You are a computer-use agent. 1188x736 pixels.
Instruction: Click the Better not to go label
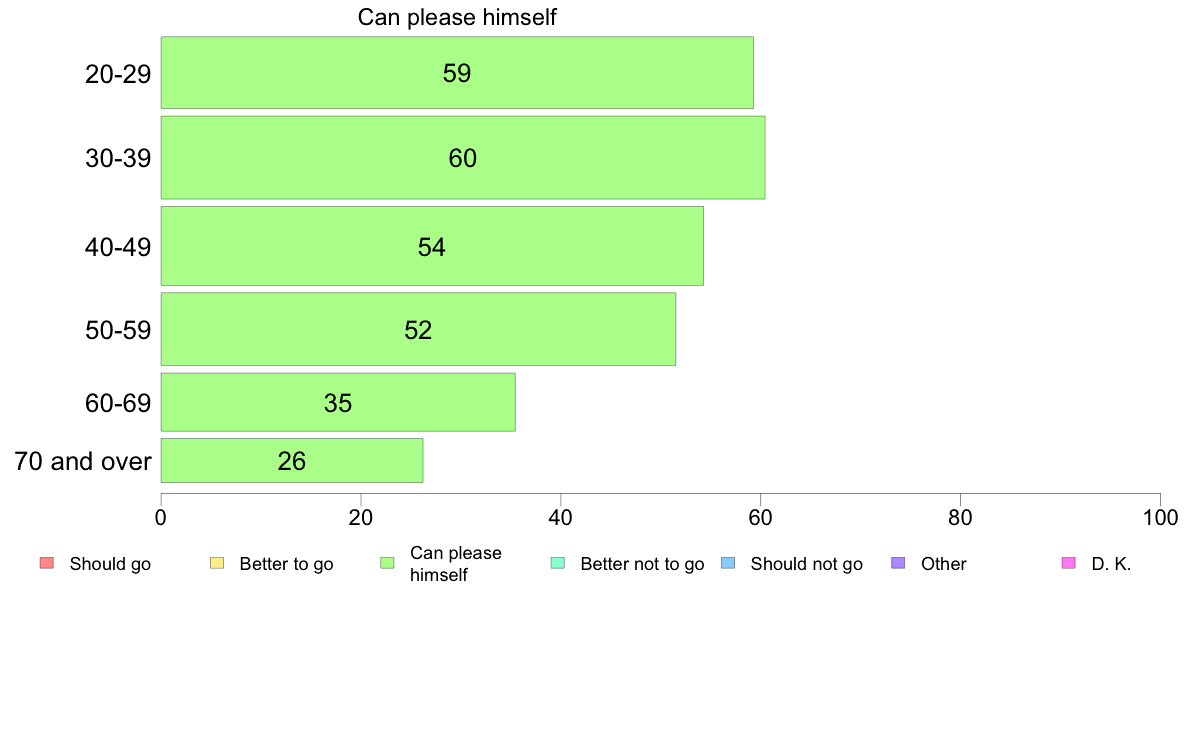(642, 564)
